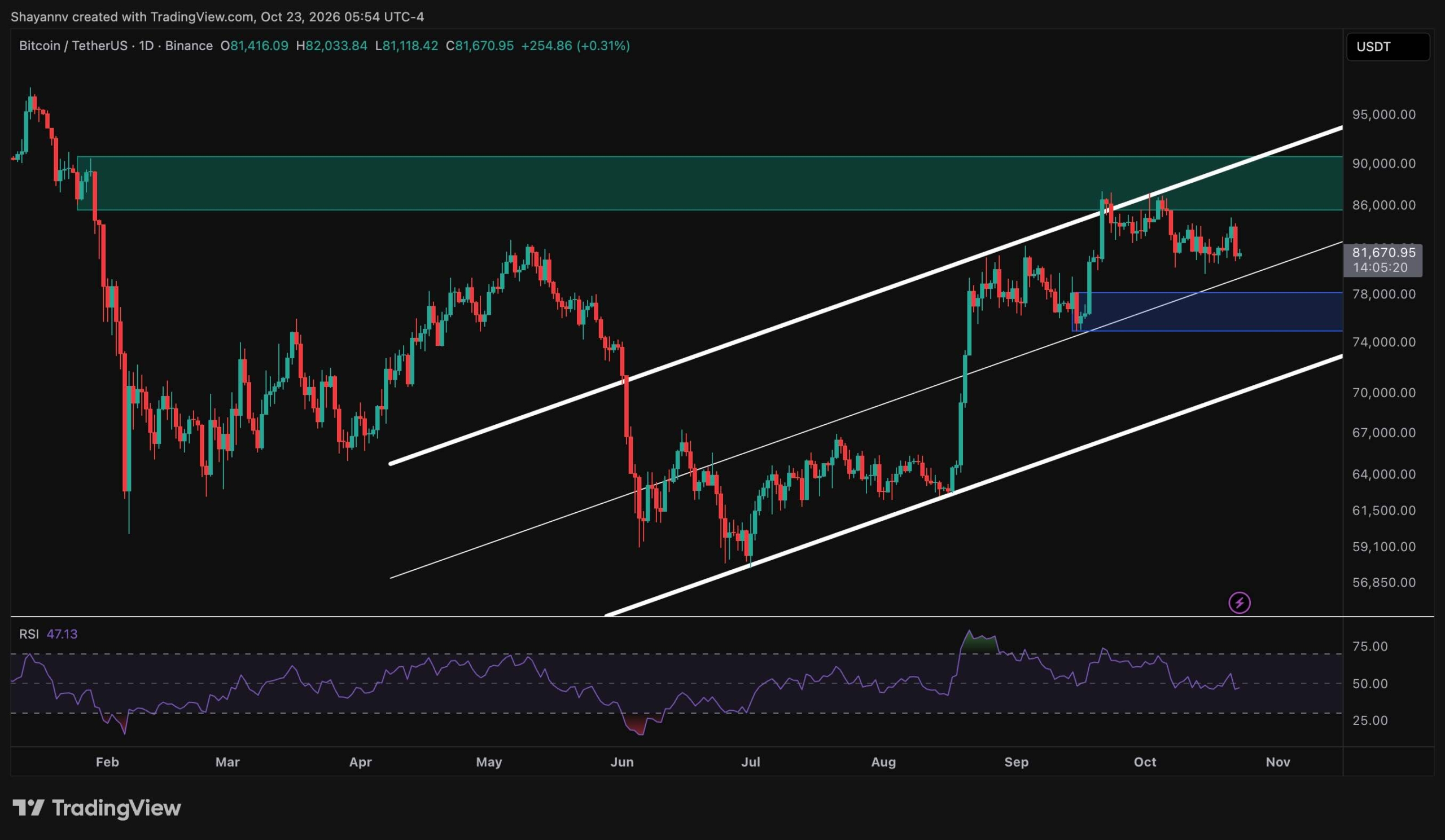Select the blue support zone rectangle

click(x=1207, y=312)
